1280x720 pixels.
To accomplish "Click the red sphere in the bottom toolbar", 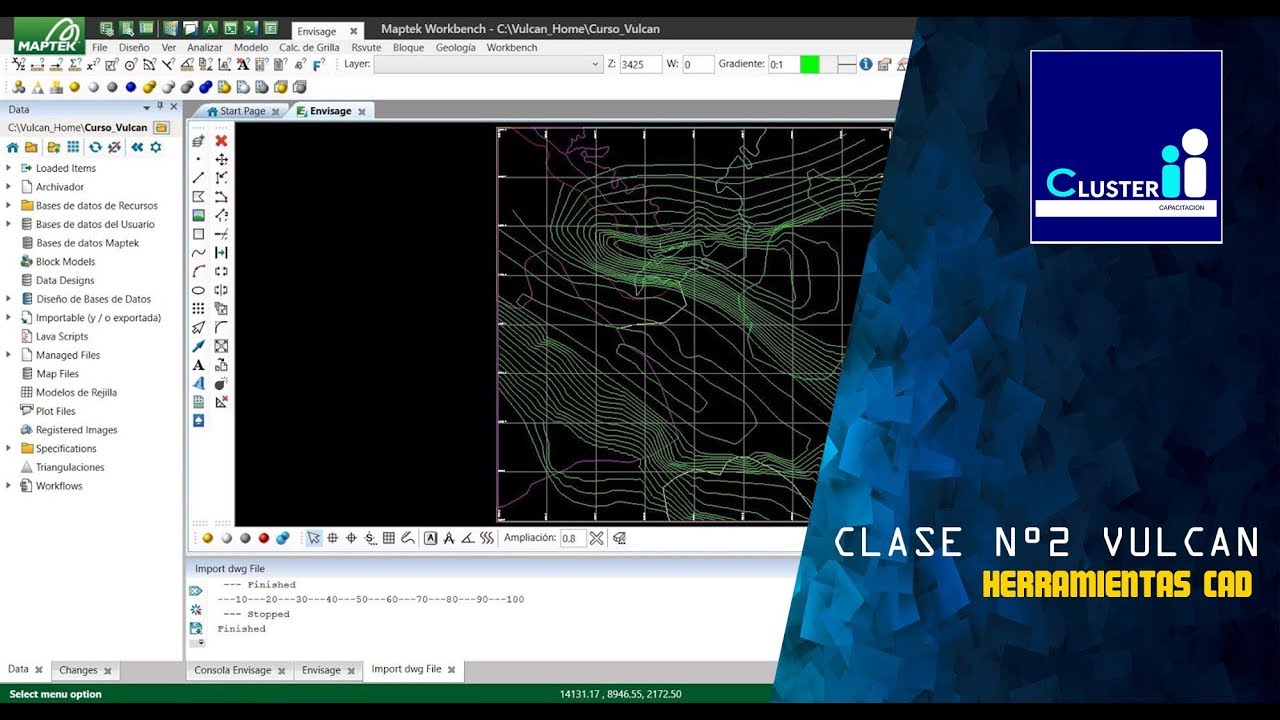I will [x=264, y=538].
